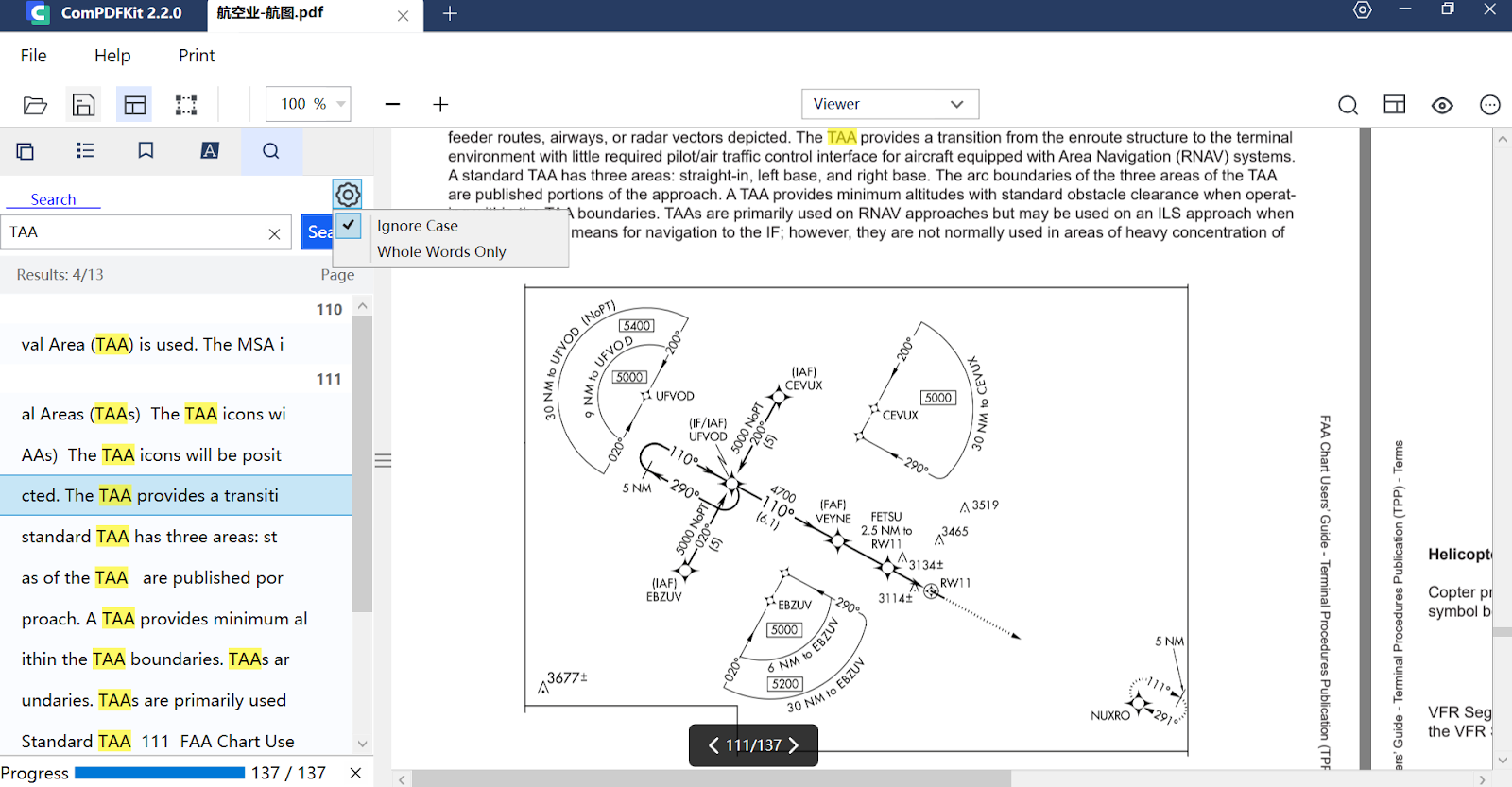The image size is (1512, 787).
Task: Switch to the search panel icon
Action: pyautogui.click(x=271, y=151)
